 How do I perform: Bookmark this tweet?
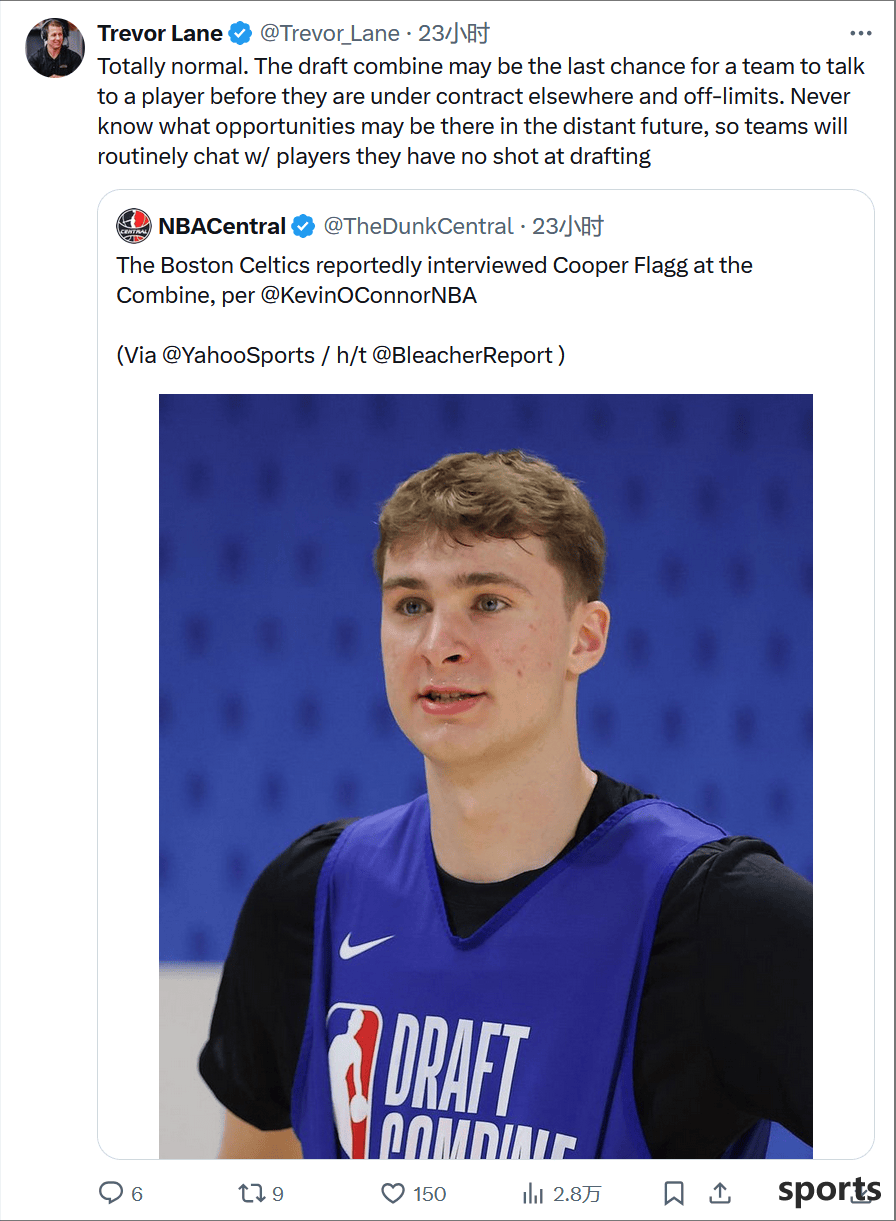(675, 1193)
